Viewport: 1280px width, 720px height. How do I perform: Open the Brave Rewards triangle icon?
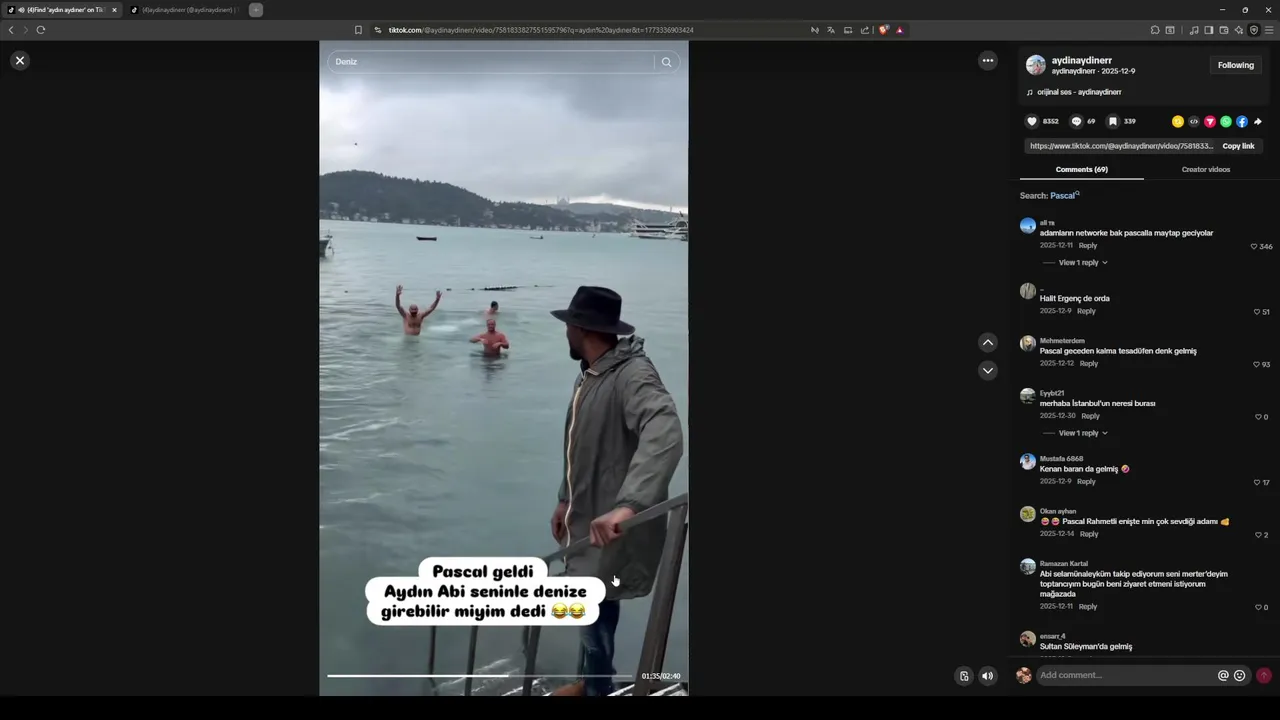[x=900, y=30]
